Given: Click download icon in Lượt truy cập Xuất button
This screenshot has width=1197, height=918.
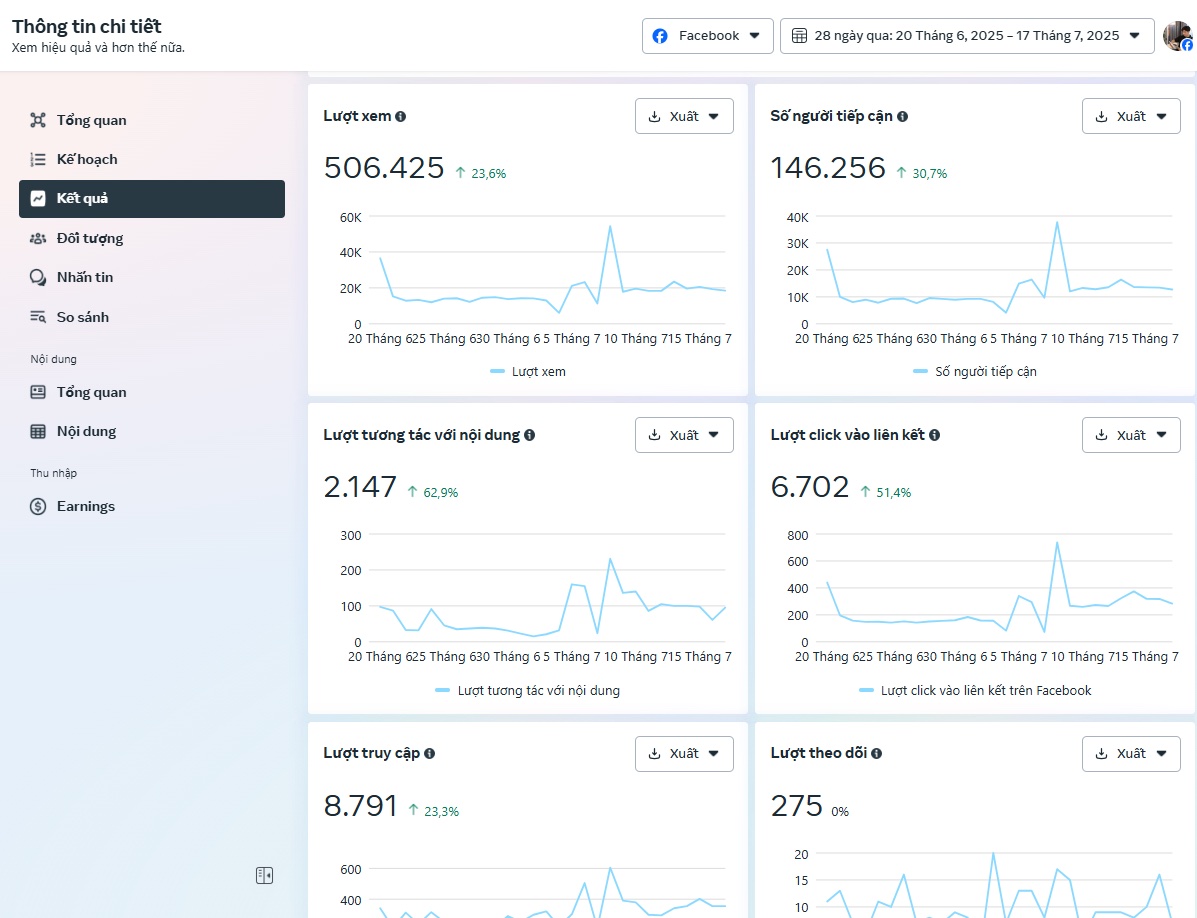Looking at the screenshot, I should pos(654,754).
